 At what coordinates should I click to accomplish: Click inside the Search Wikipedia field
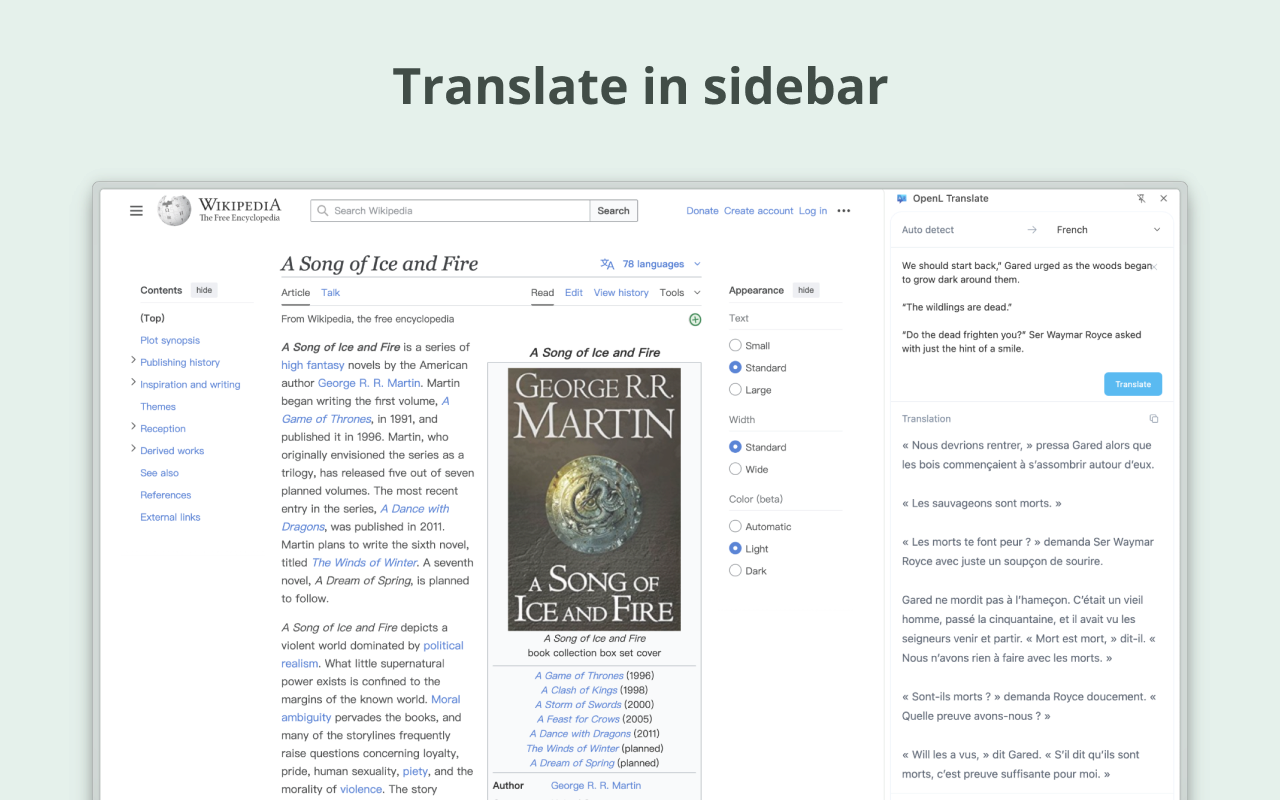pos(450,210)
